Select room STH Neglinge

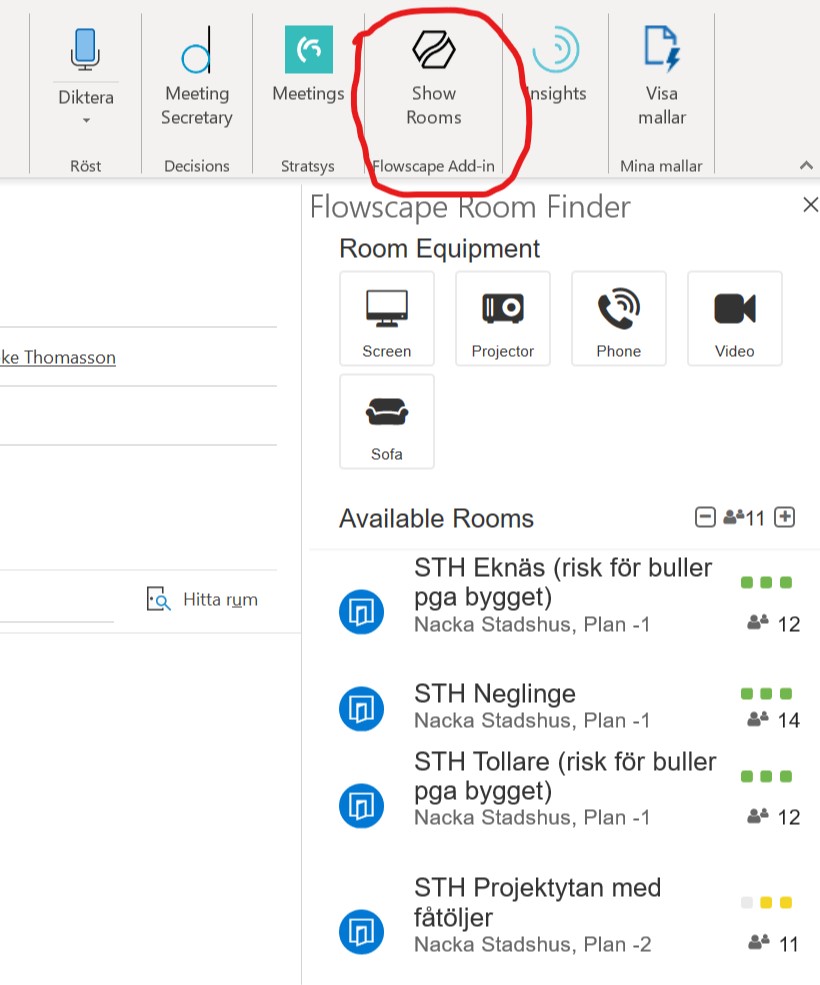(564, 707)
